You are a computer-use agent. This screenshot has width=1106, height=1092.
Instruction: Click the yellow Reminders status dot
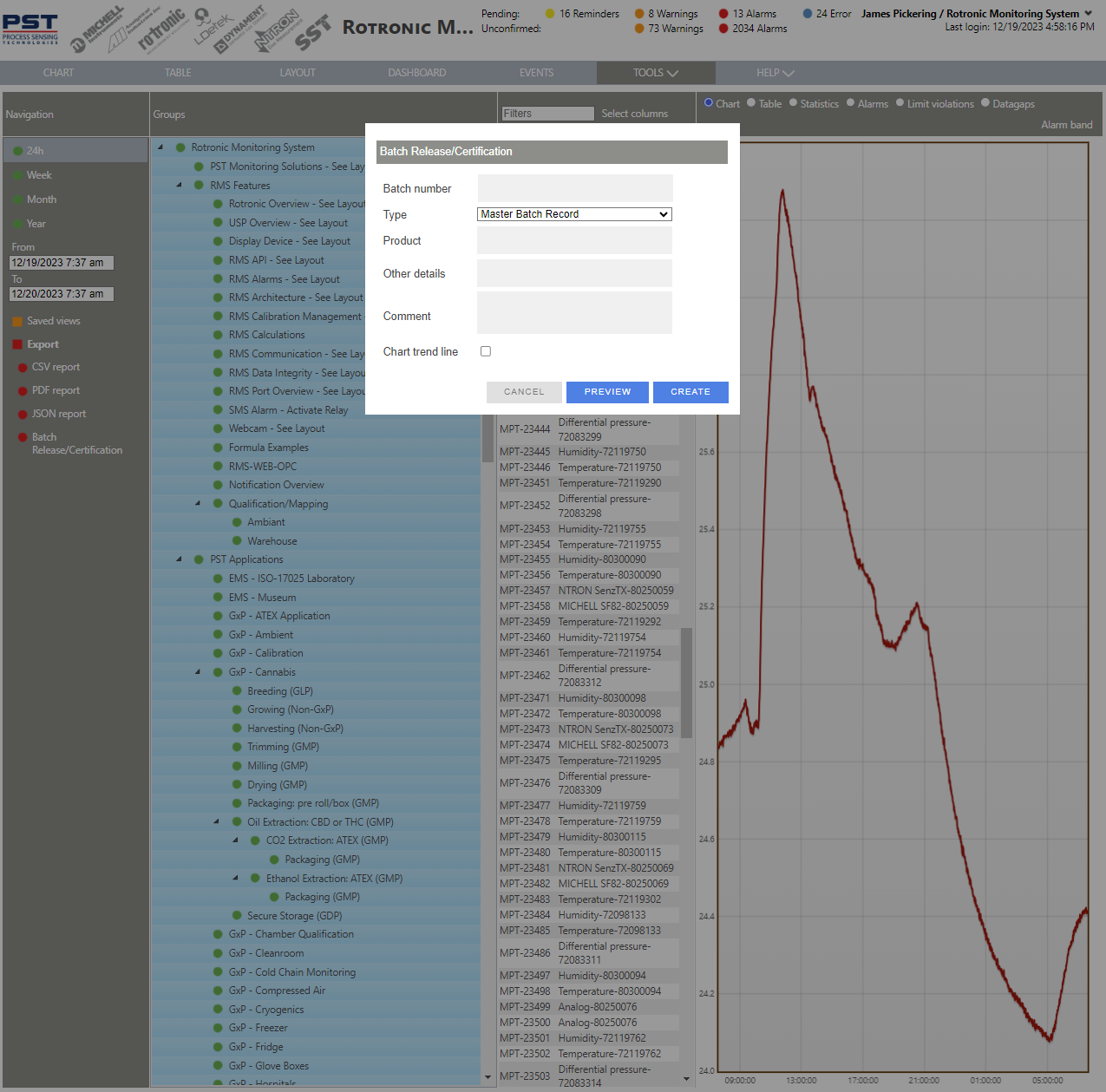click(550, 14)
